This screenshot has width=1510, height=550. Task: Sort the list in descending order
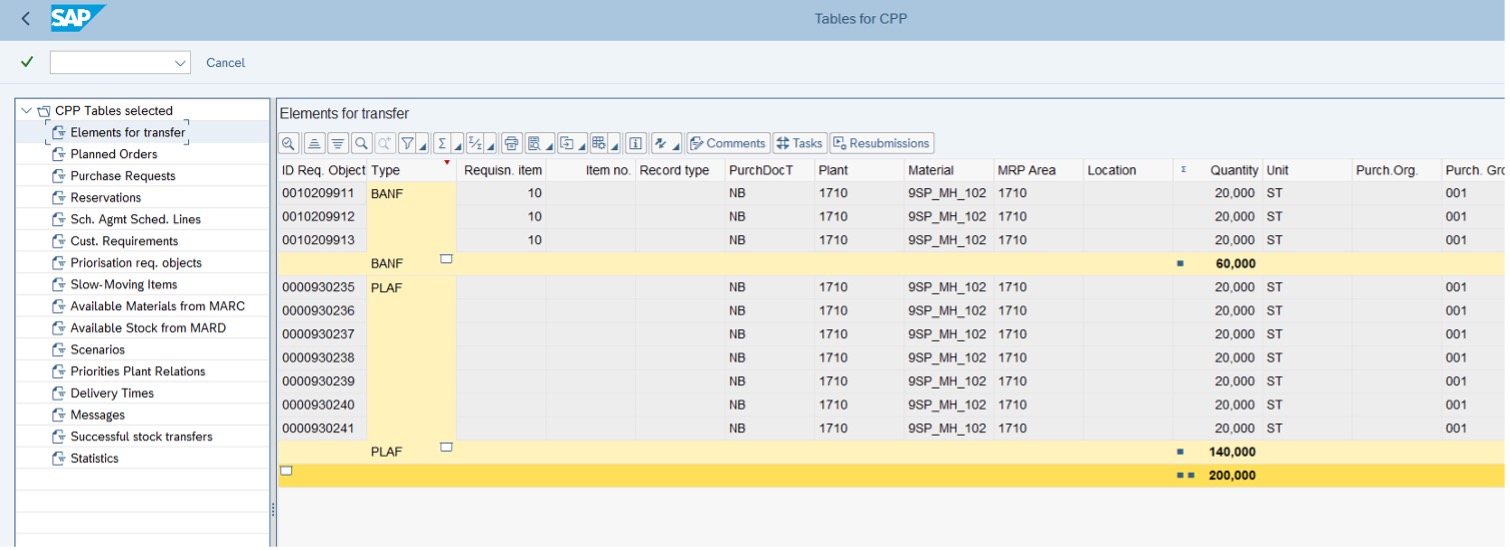[x=338, y=143]
